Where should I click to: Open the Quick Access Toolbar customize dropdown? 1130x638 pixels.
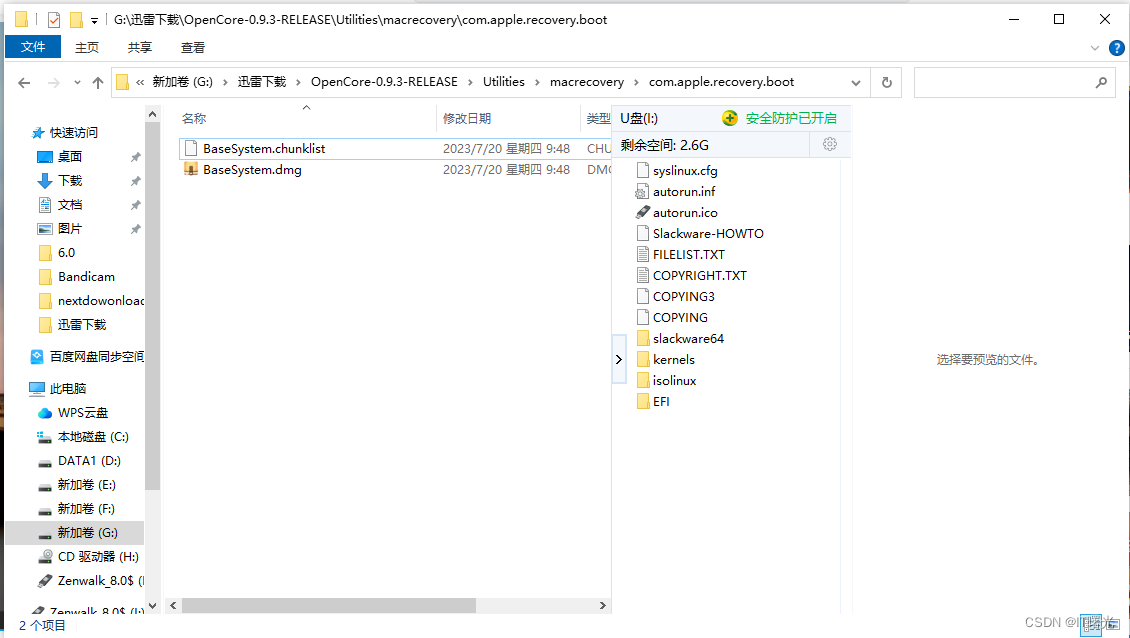point(94,21)
